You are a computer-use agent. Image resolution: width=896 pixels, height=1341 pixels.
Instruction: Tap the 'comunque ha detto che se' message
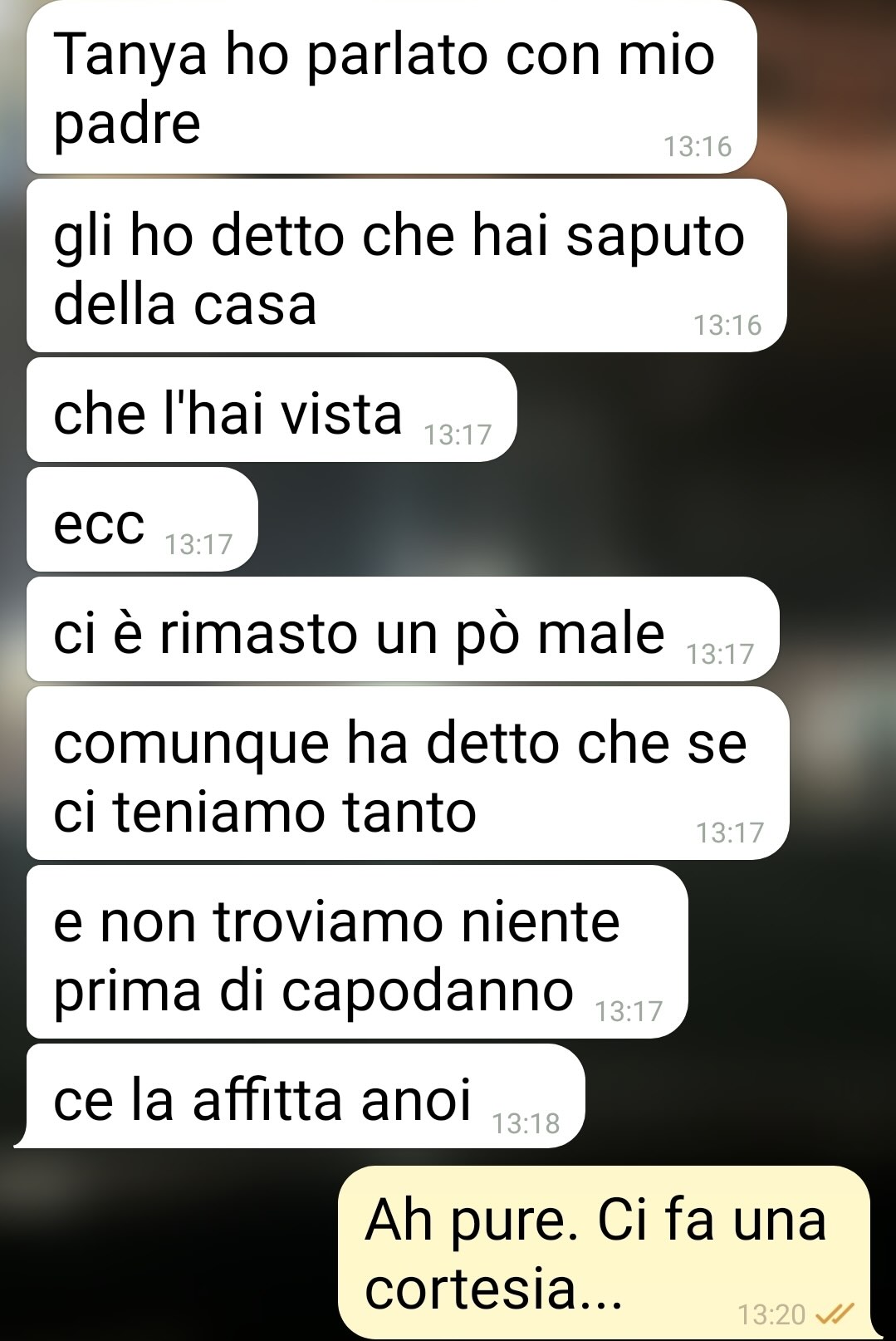[408, 774]
